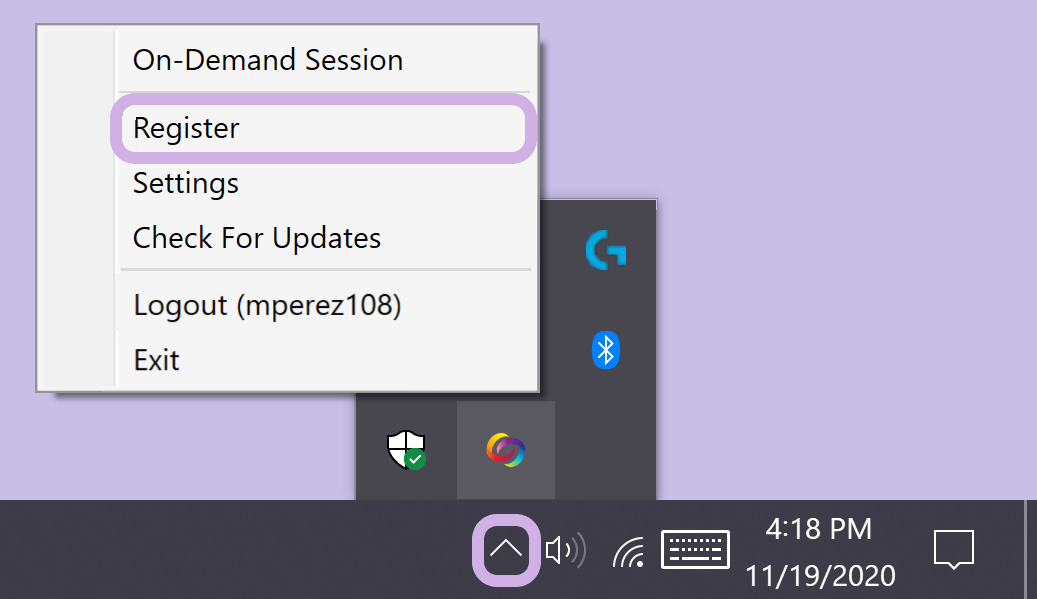Select Check For Updates
Viewport: 1037px width, 599px height.
[257, 238]
